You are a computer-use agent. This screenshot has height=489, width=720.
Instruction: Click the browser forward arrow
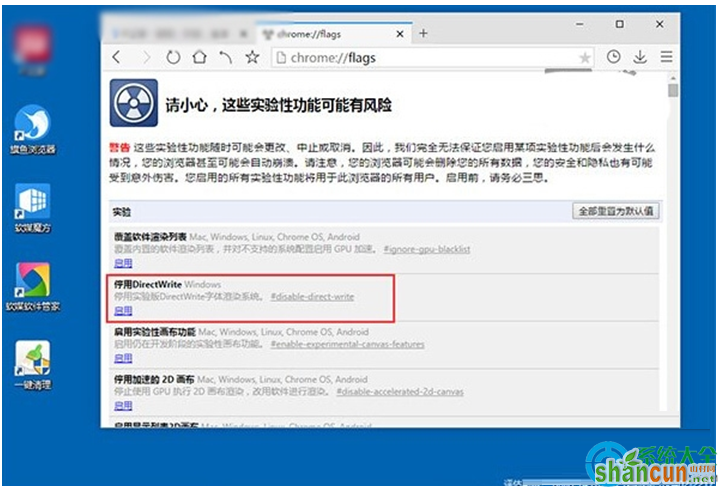tap(146, 57)
